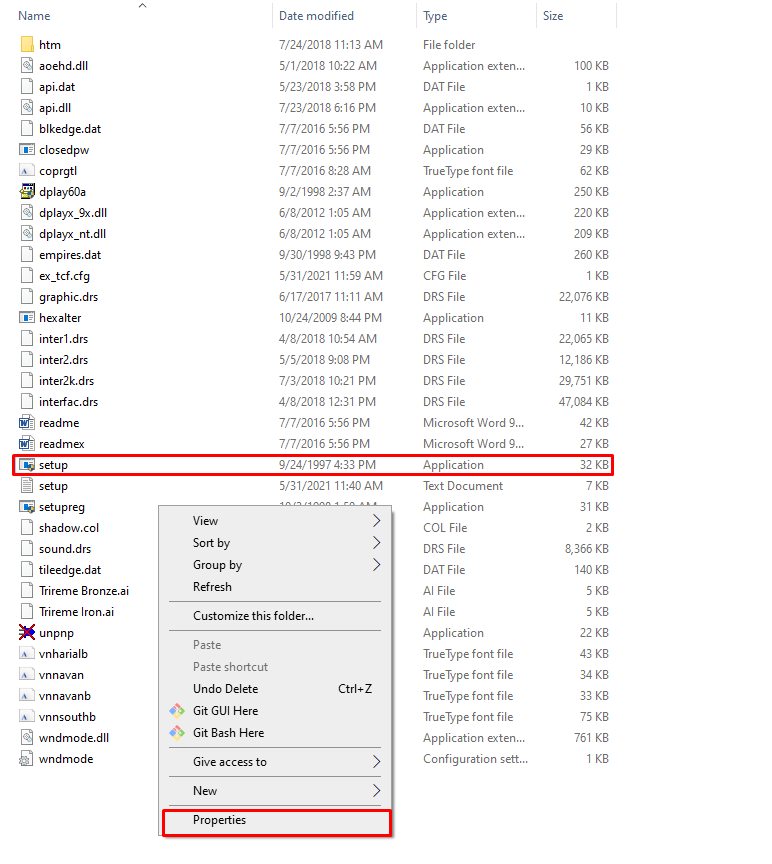The width and height of the screenshot is (772, 864).
Task: Click the hexalter application icon
Action: [x=27, y=318]
